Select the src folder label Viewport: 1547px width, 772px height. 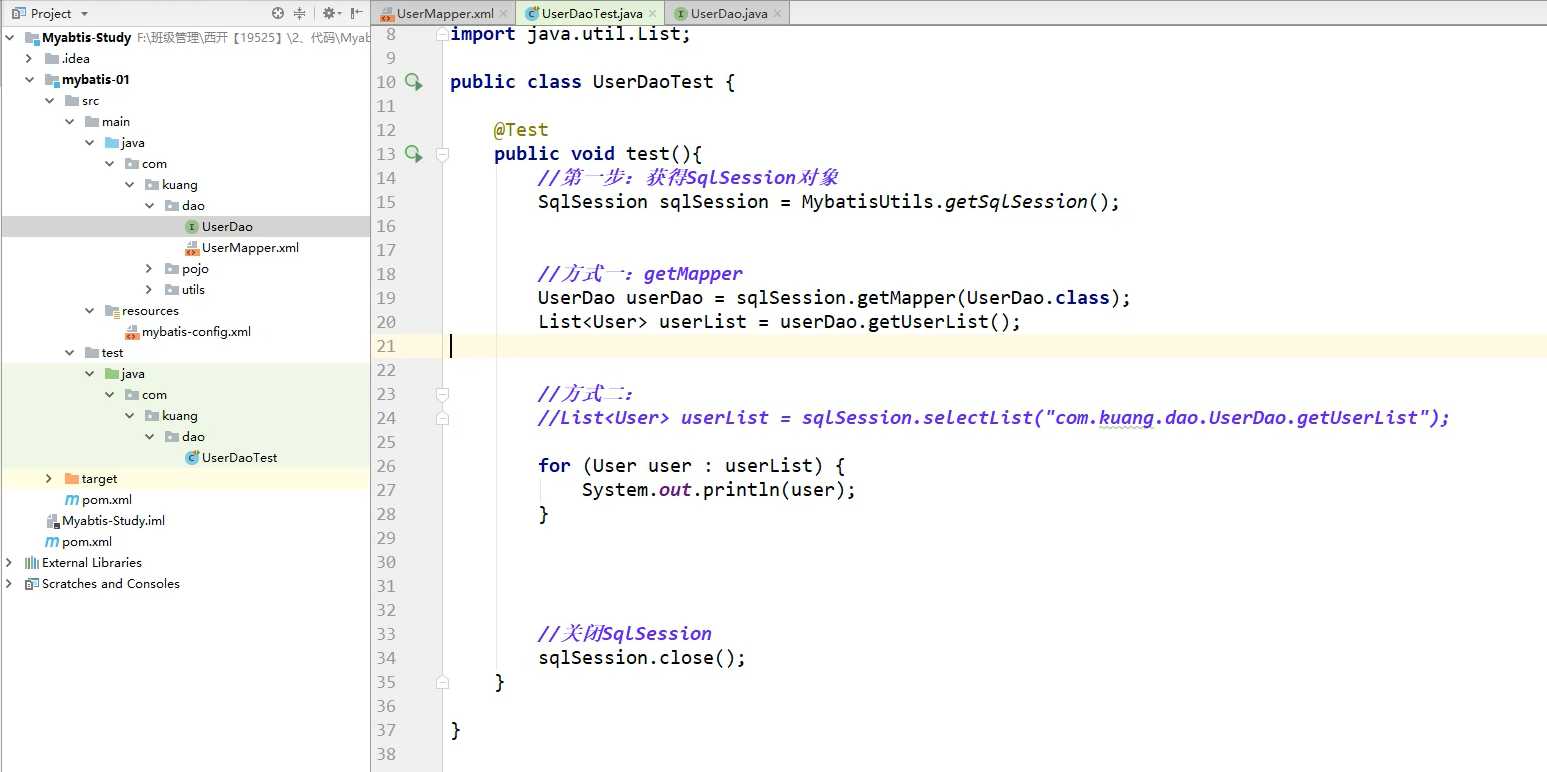pos(91,101)
